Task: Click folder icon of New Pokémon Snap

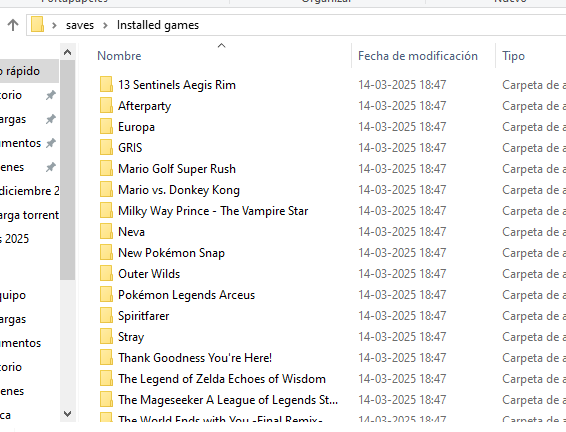Action: pos(106,252)
